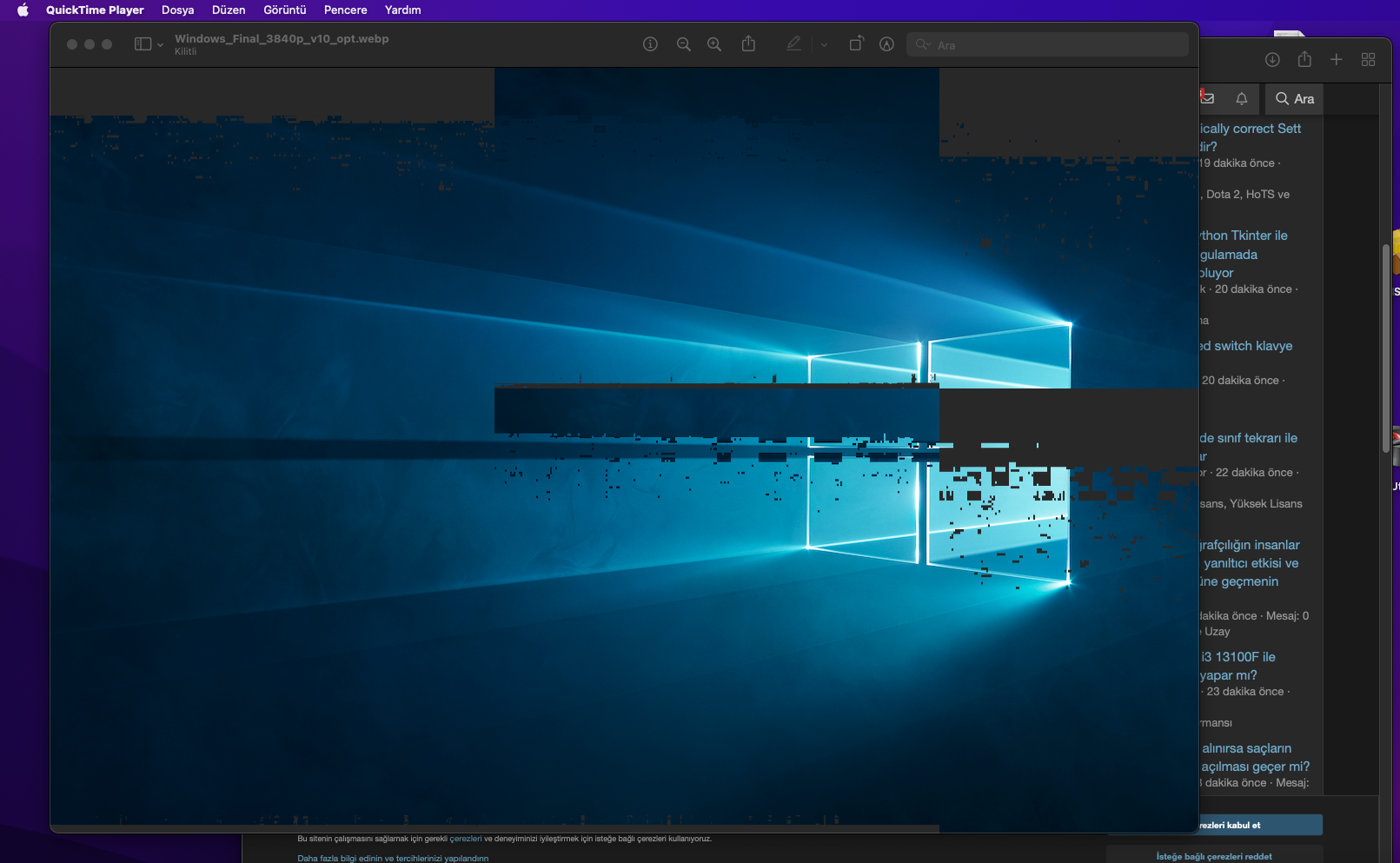This screenshot has width=1400, height=863.
Task: Click 'Dota 2, HoTS ve' category text
Action: [x=1248, y=195]
